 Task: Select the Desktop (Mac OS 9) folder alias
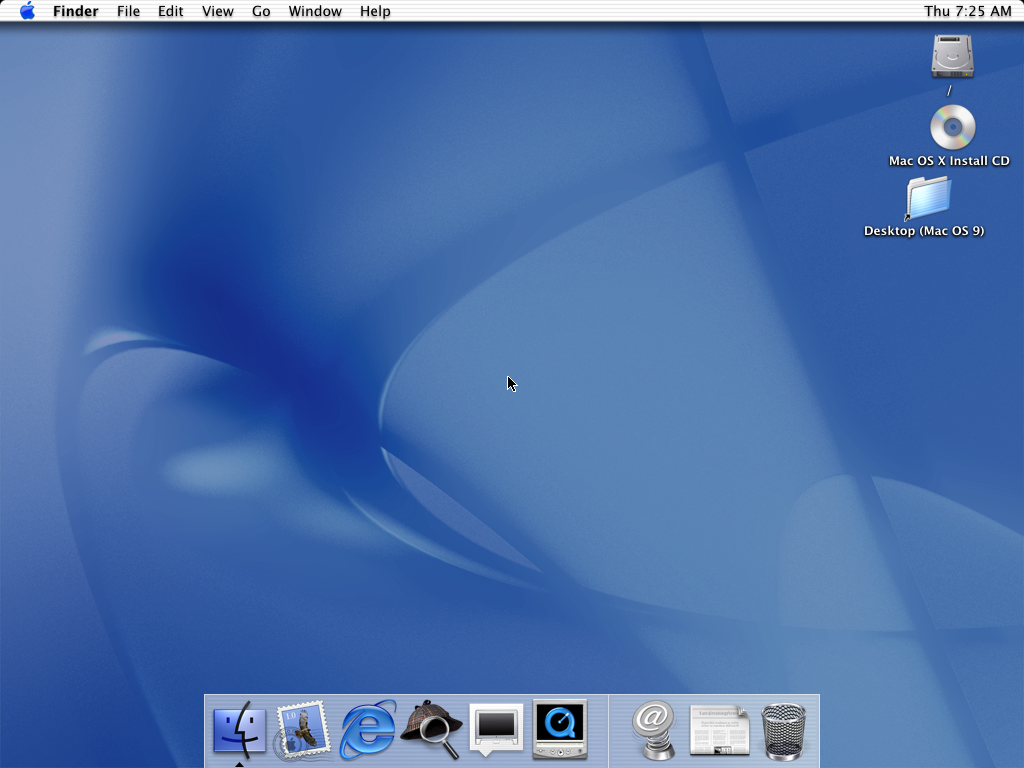(x=928, y=198)
